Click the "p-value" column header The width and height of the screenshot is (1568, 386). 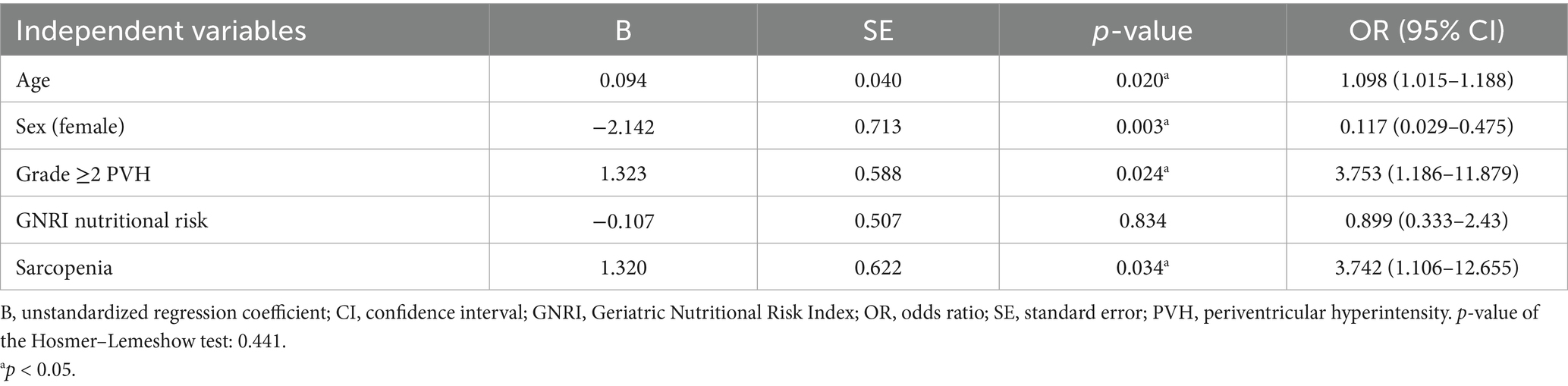[1142, 30]
